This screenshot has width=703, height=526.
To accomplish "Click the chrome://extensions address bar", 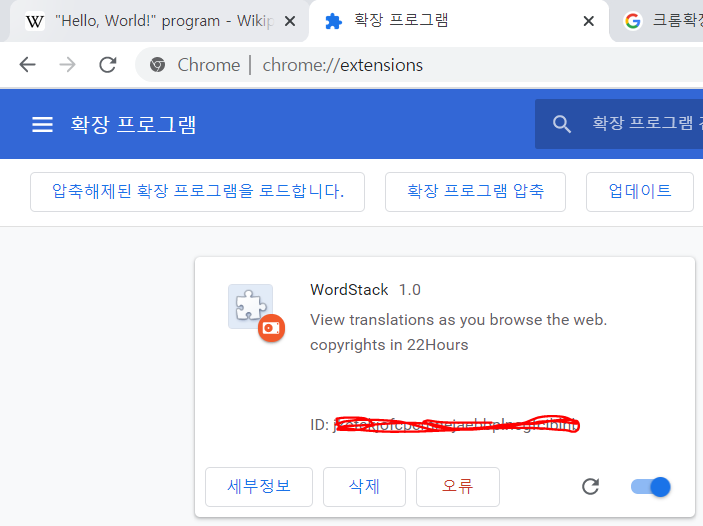I will coord(419,65).
